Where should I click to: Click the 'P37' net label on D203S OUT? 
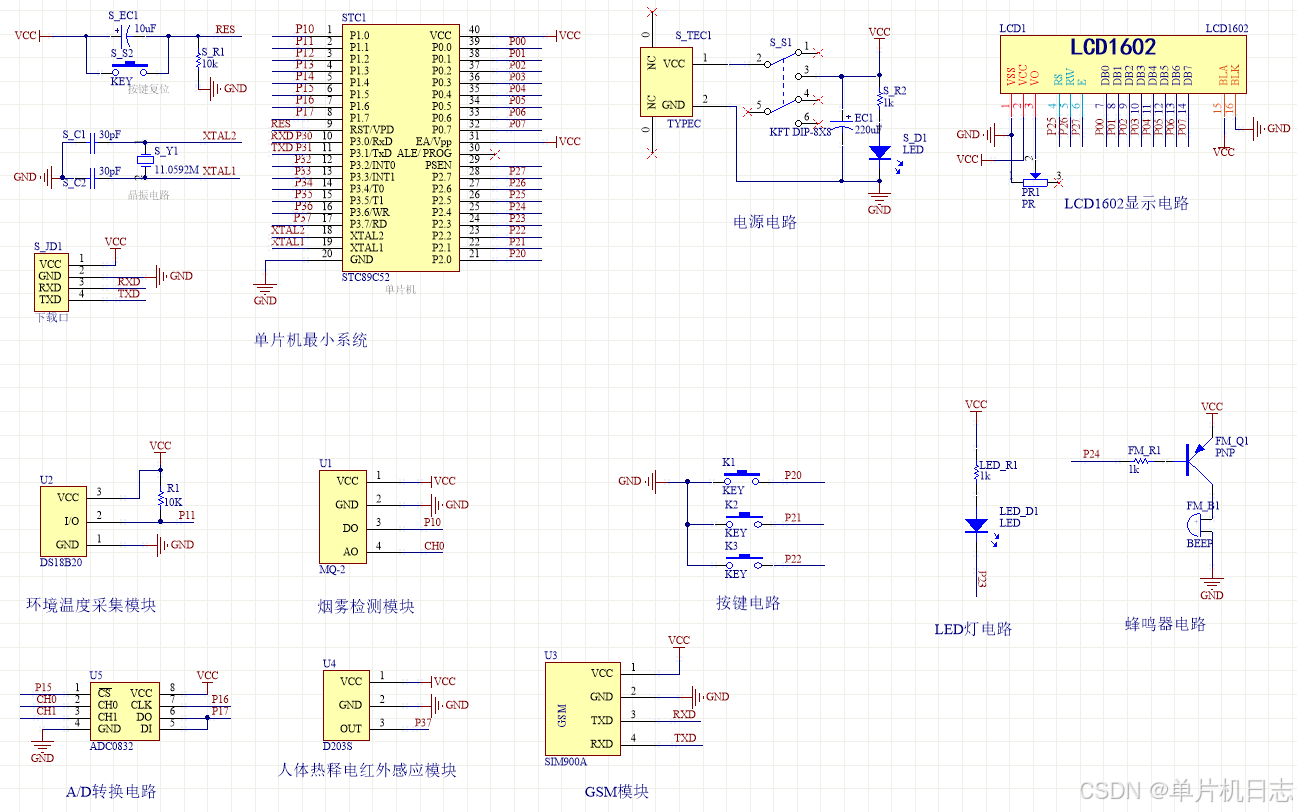tap(423, 722)
